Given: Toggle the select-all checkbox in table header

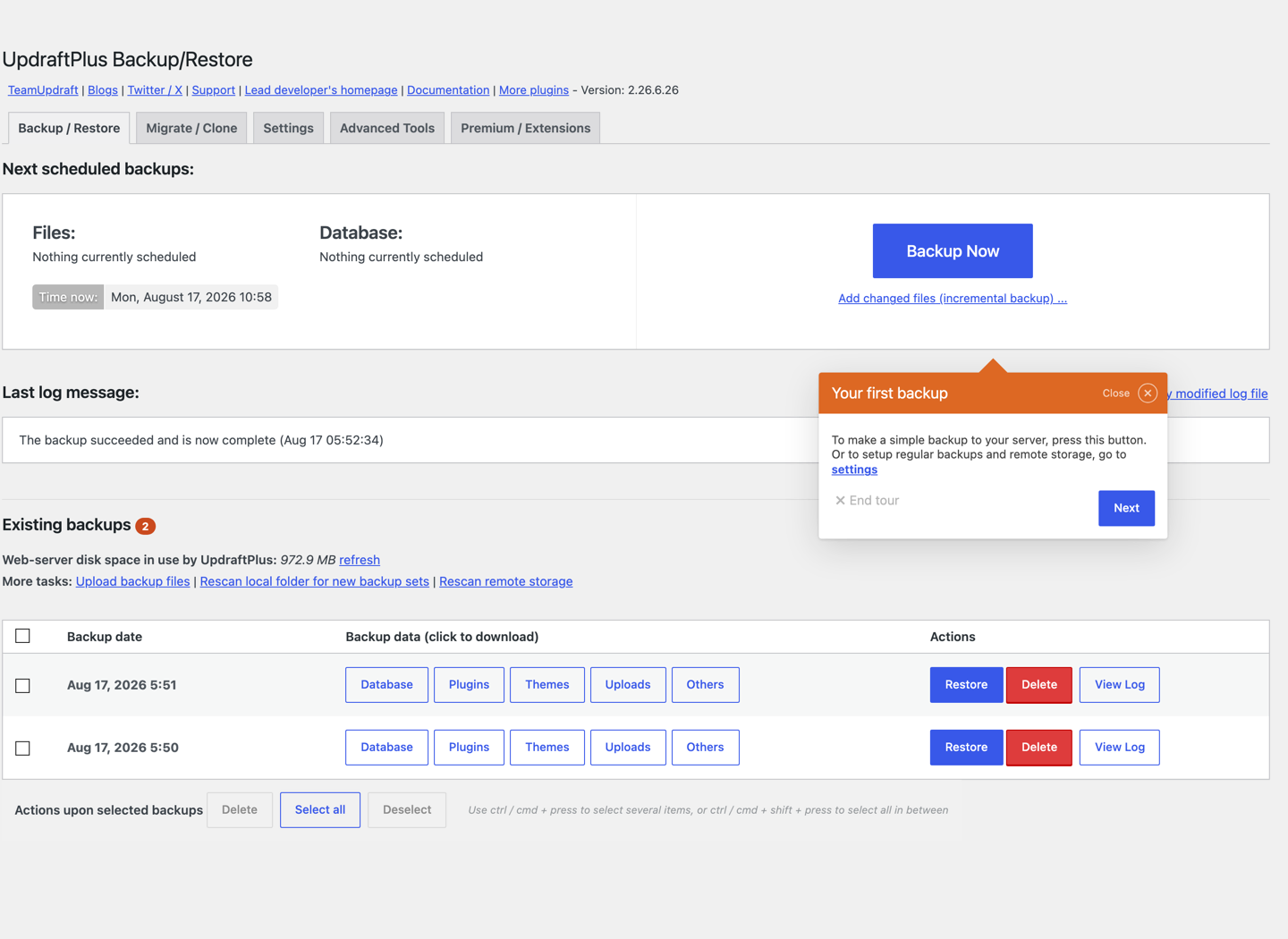Looking at the screenshot, I should point(23,636).
